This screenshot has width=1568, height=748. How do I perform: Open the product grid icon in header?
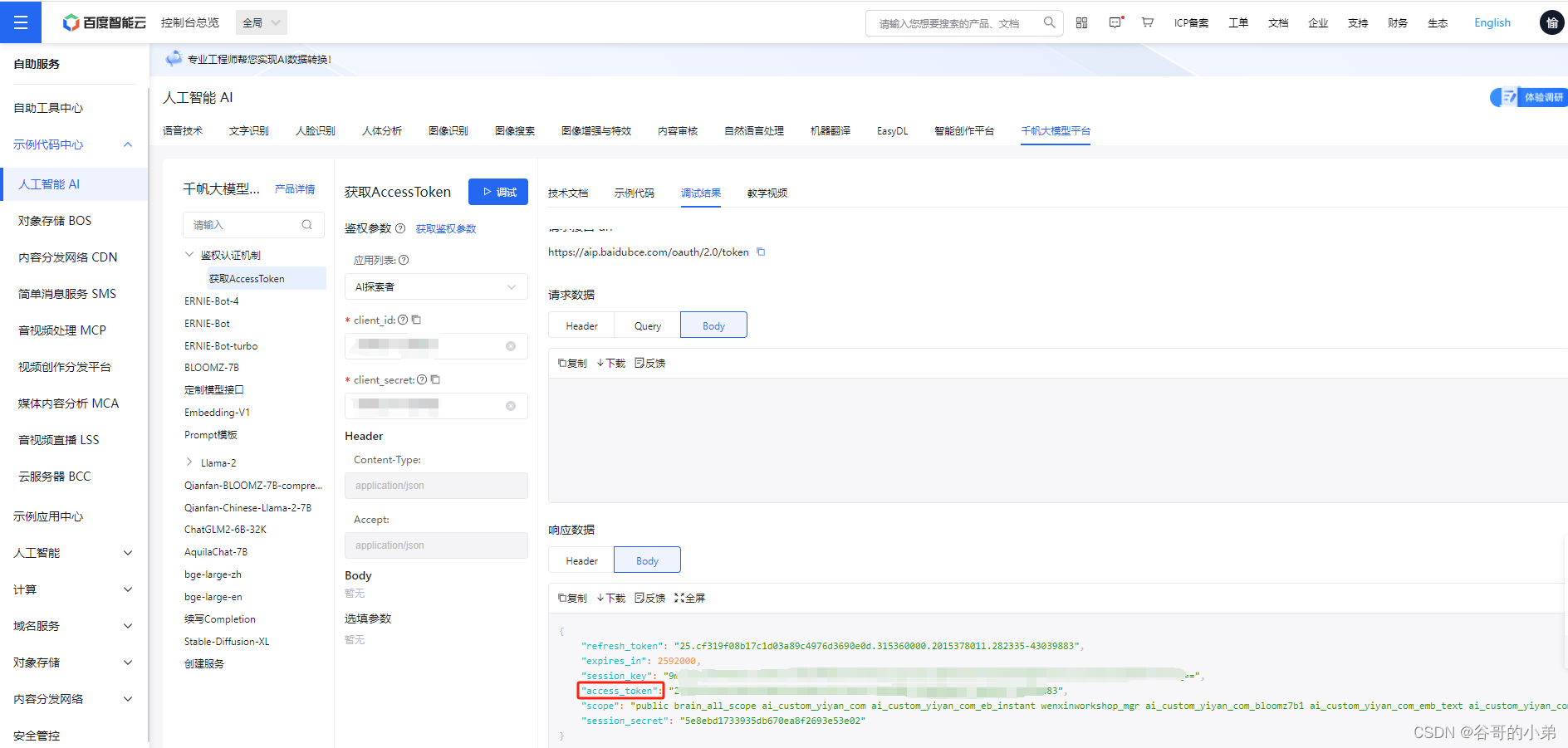[x=1081, y=22]
